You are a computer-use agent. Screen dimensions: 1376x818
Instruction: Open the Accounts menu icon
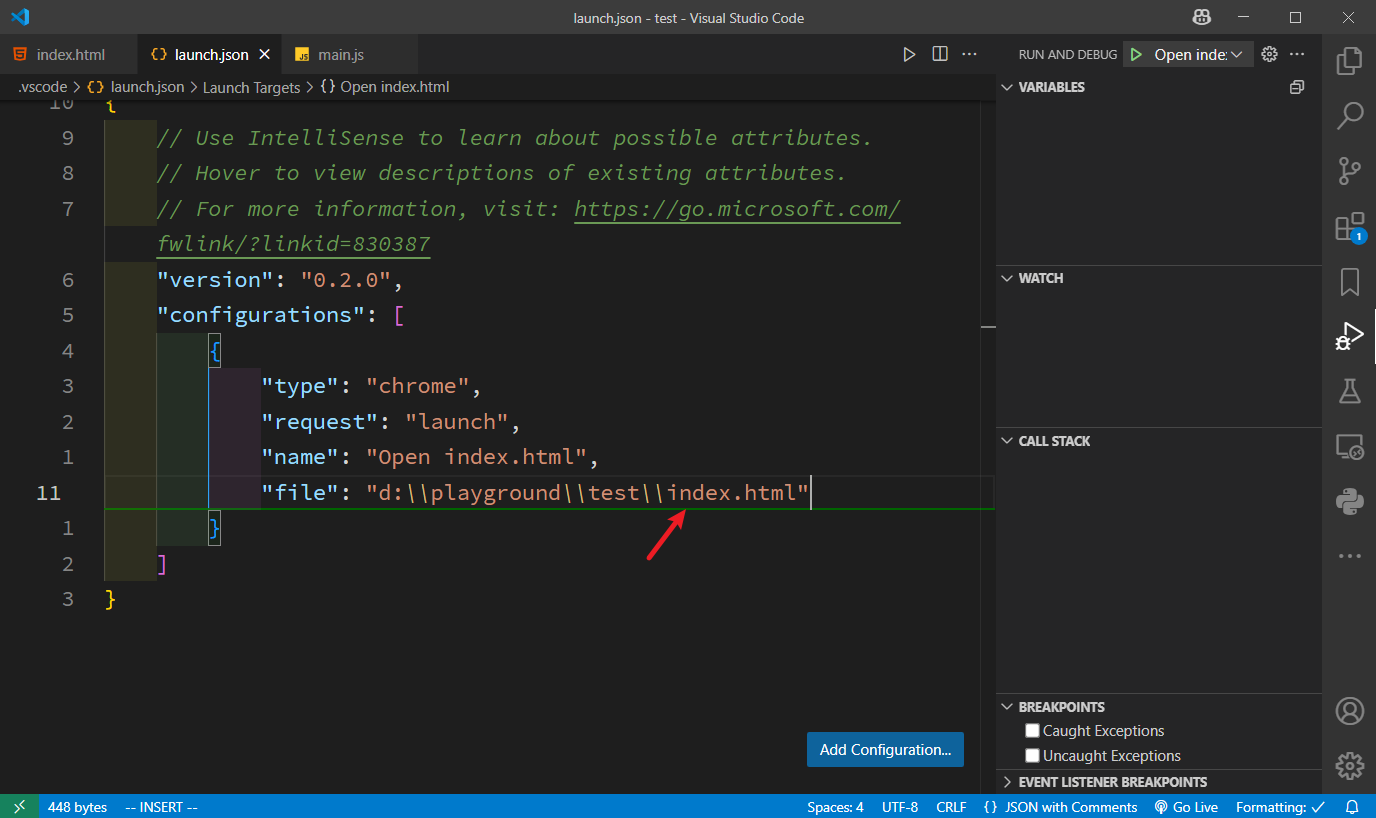pyautogui.click(x=1349, y=712)
